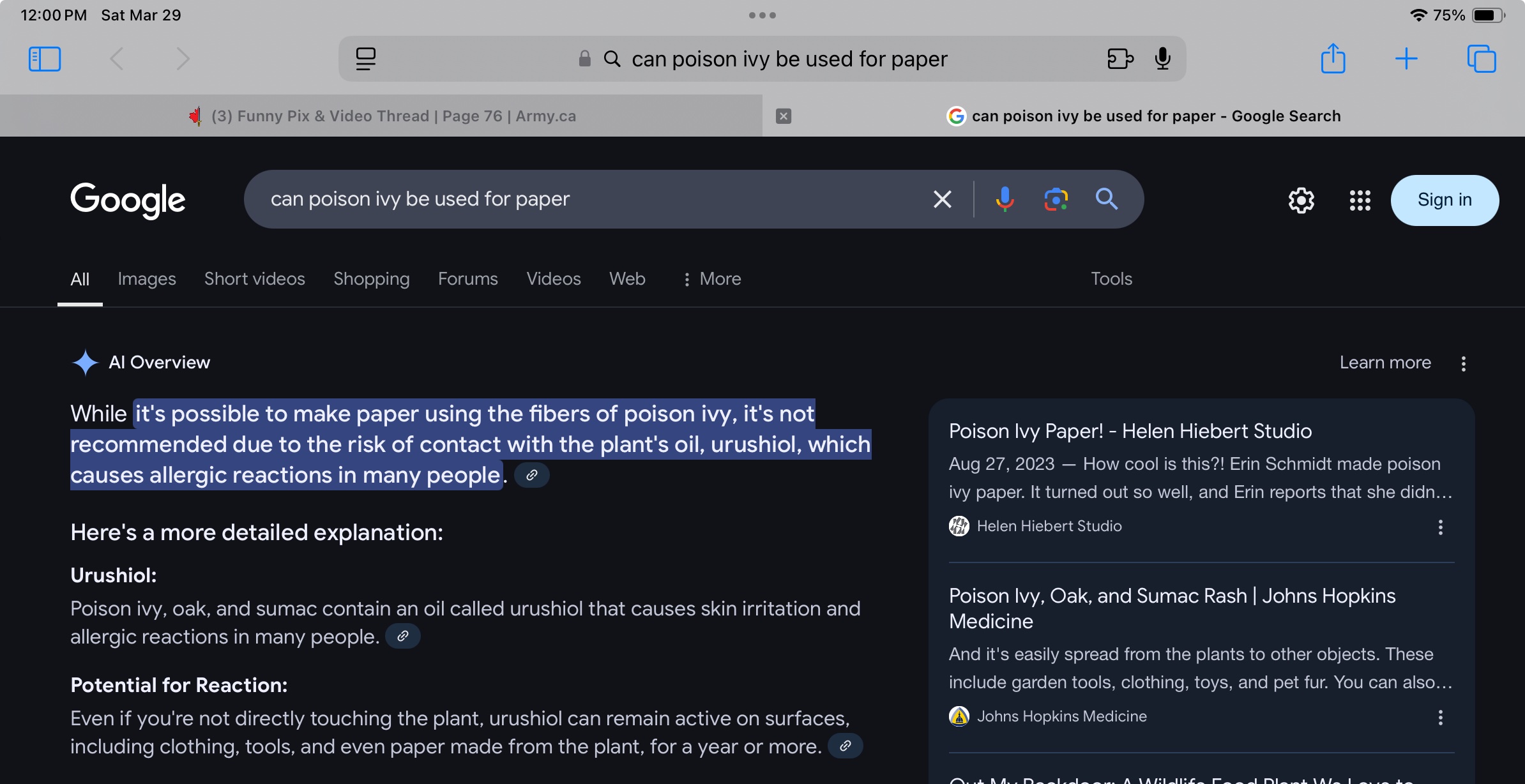Viewport: 1525px width, 784px height.
Task: Open the source link after the highlighted summary
Action: tap(531, 475)
